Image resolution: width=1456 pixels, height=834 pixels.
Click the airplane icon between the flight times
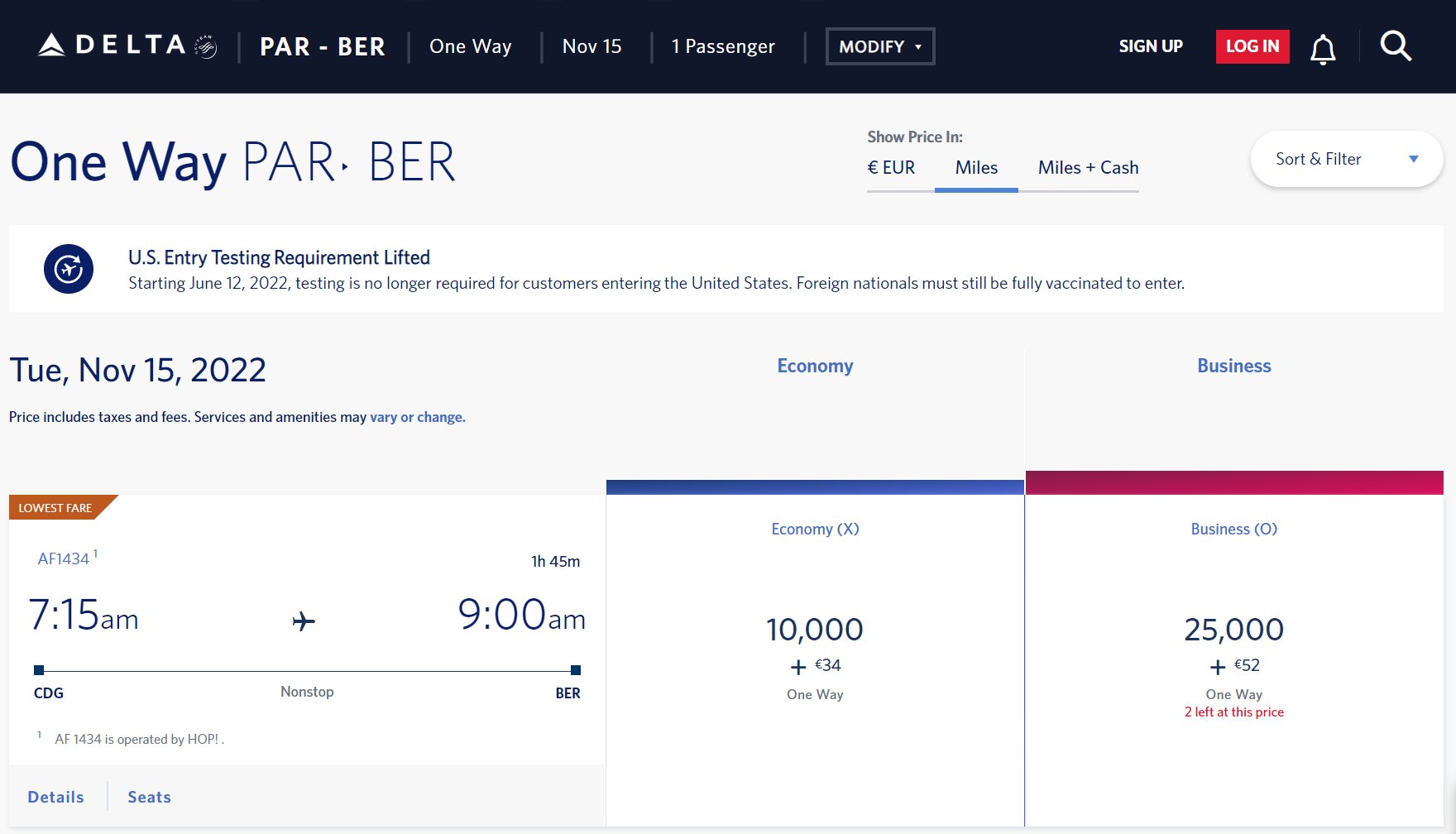[x=304, y=621]
